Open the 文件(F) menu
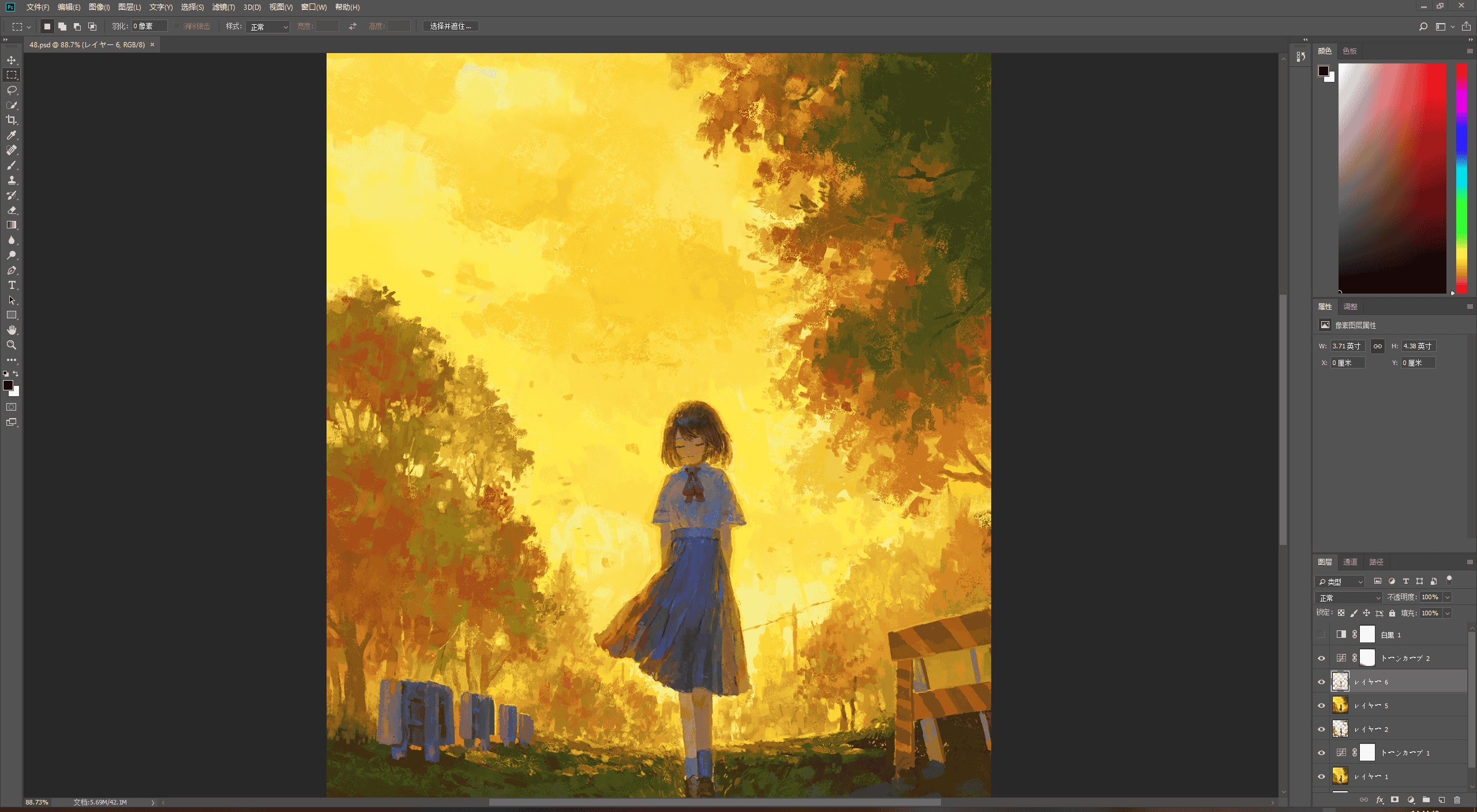Image resolution: width=1477 pixels, height=812 pixels. coord(38,7)
